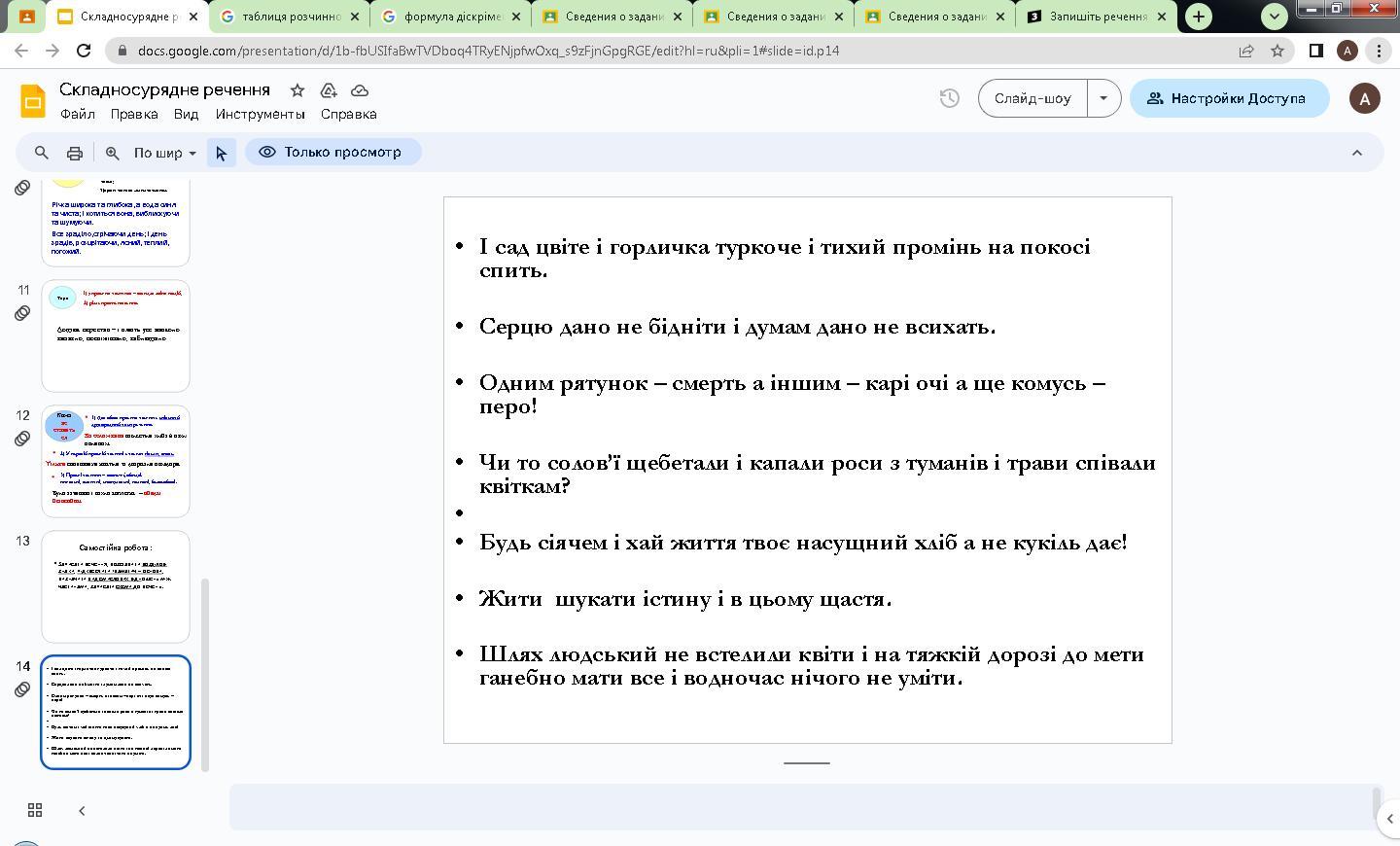This screenshot has height=846, width=1400.
Task: Open the Инструменты menu
Action: 260,114
